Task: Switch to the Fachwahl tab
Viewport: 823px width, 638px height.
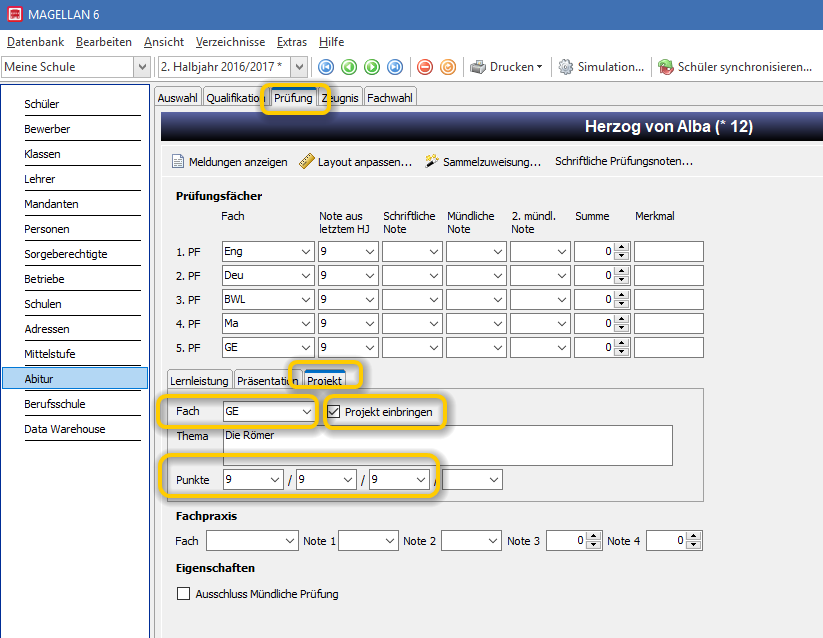Action: pos(390,98)
